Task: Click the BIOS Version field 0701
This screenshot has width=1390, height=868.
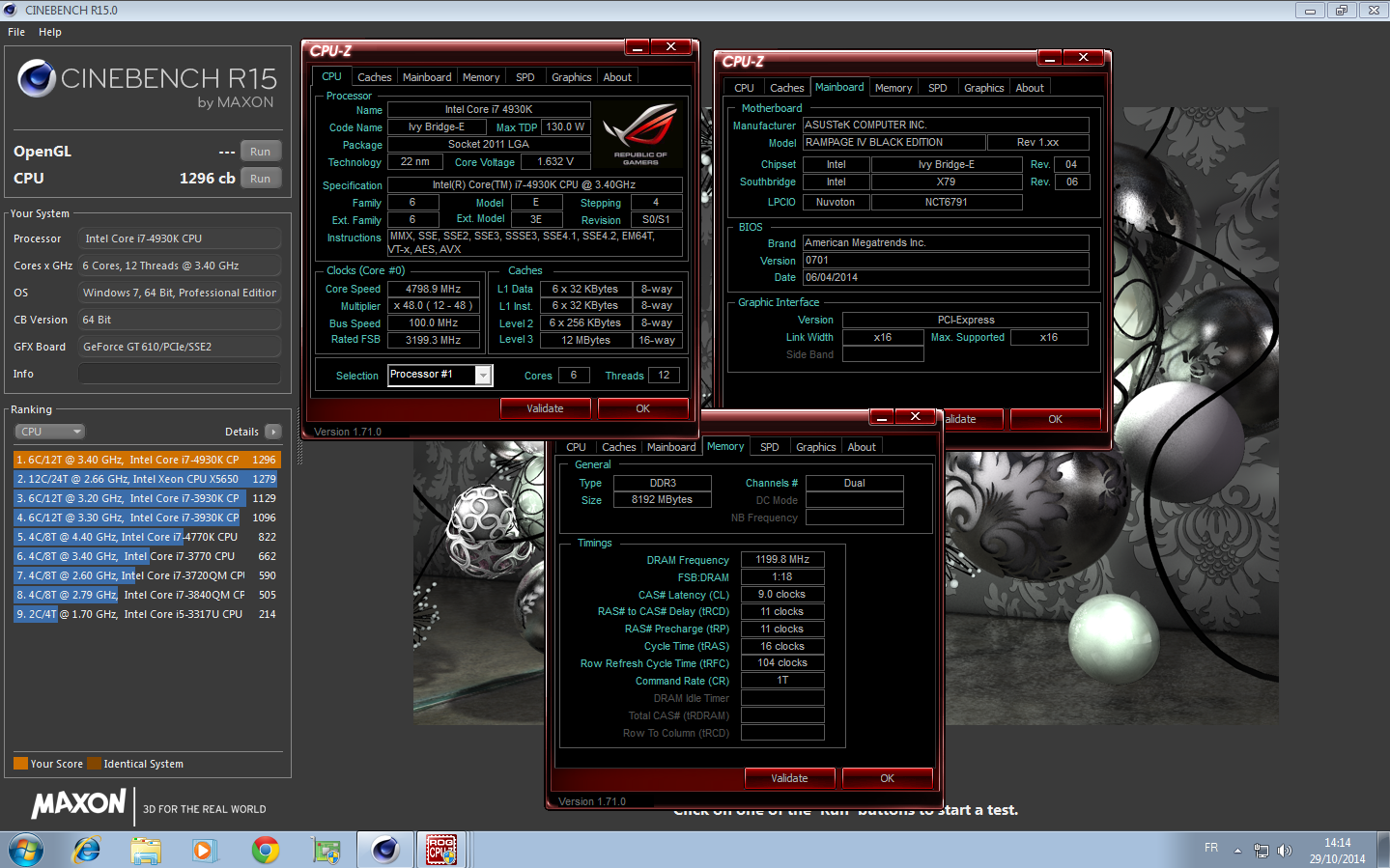Action: [x=946, y=260]
